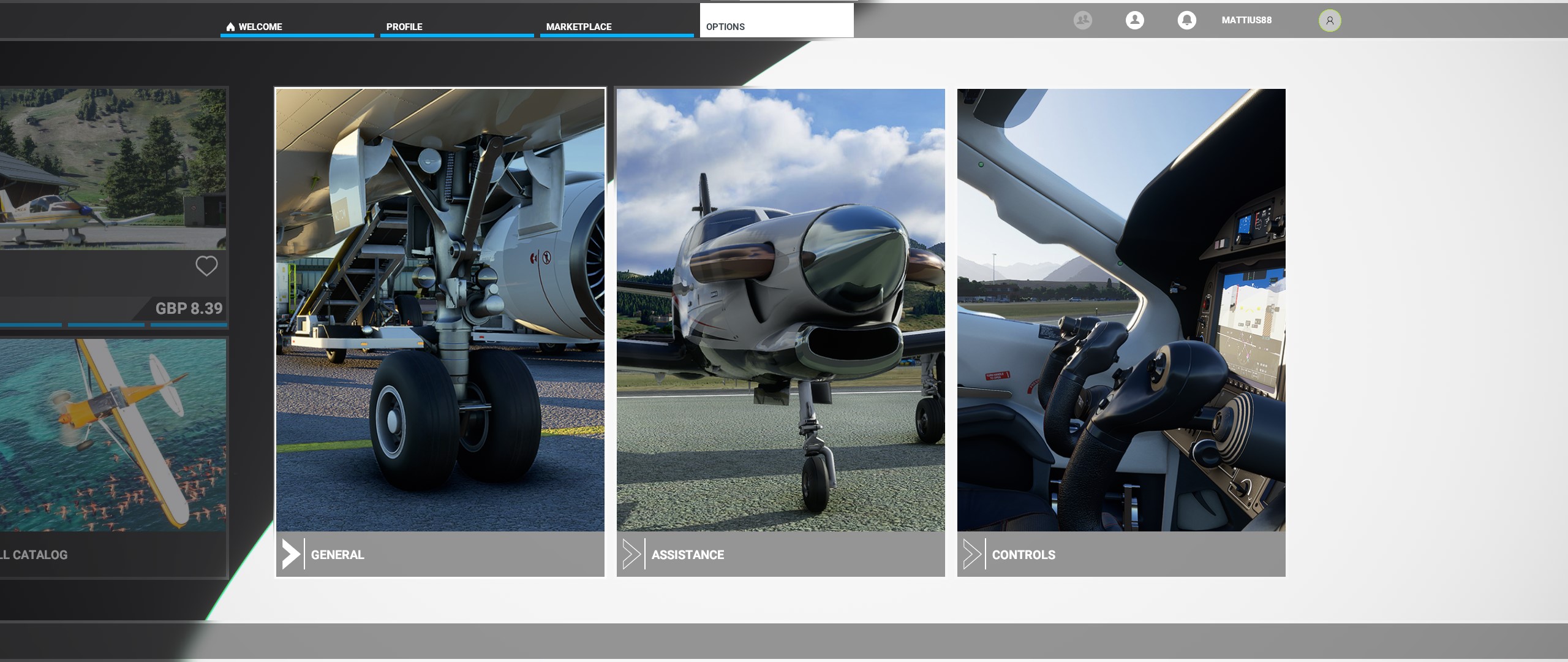This screenshot has width=1568, height=662.
Task: Open the yellow seaplane thumbnail
Action: coord(113,435)
